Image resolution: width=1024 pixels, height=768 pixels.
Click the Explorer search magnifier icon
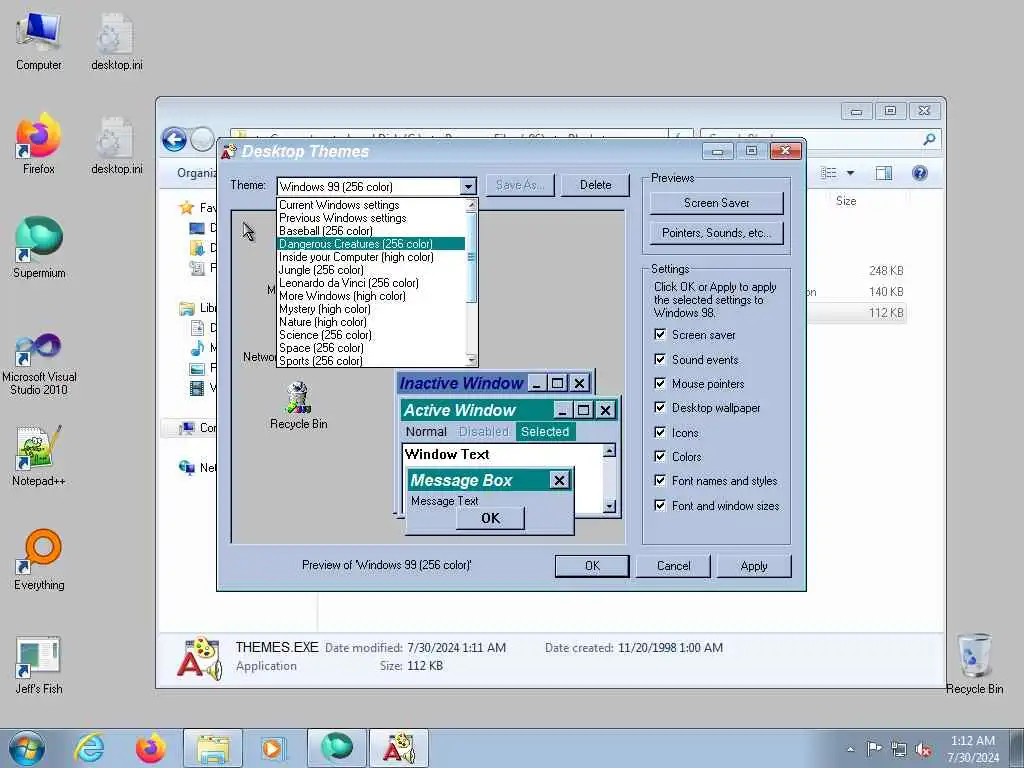(x=929, y=139)
